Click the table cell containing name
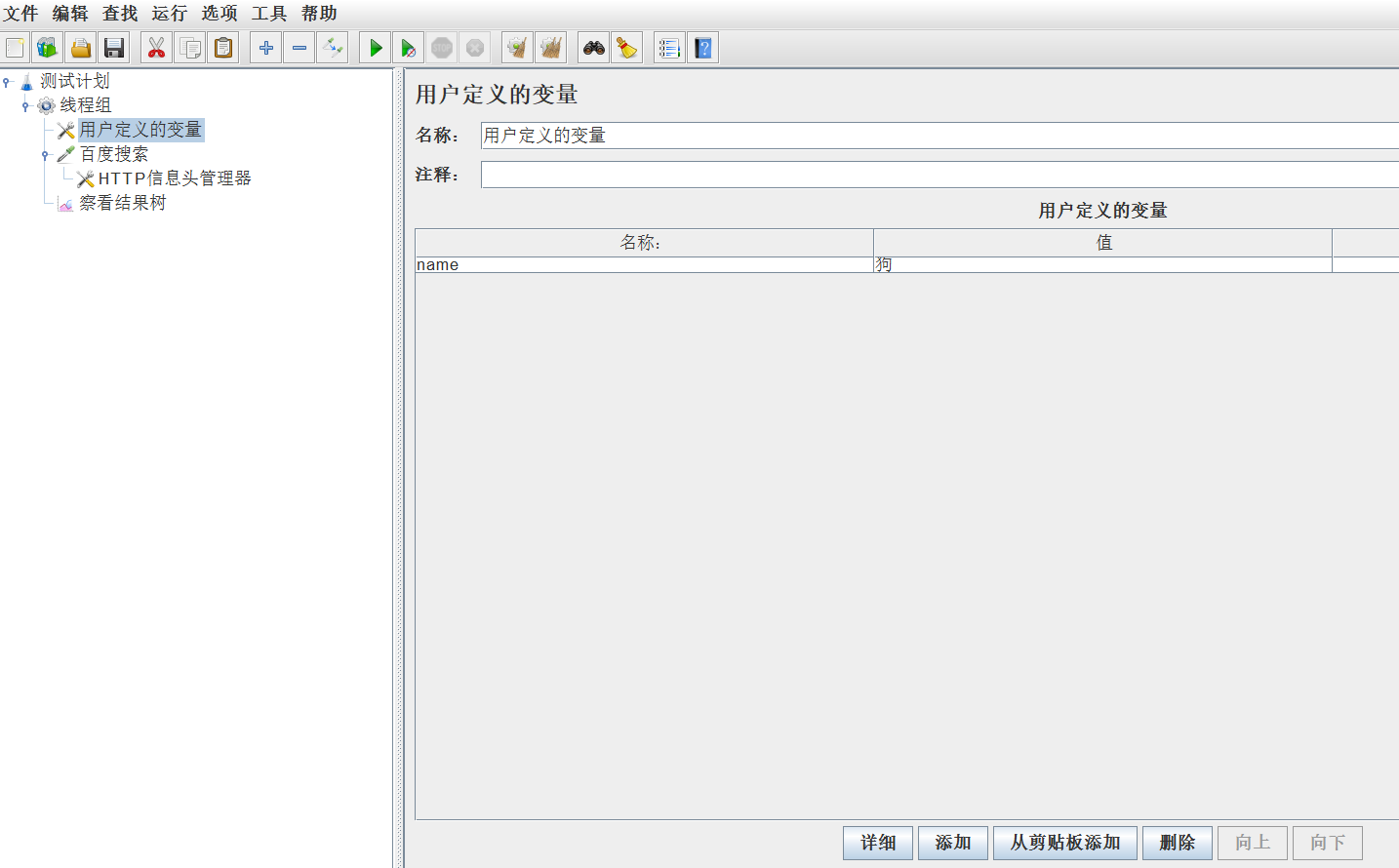This screenshot has height=868, width=1399. pyautogui.click(x=644, y=265)
